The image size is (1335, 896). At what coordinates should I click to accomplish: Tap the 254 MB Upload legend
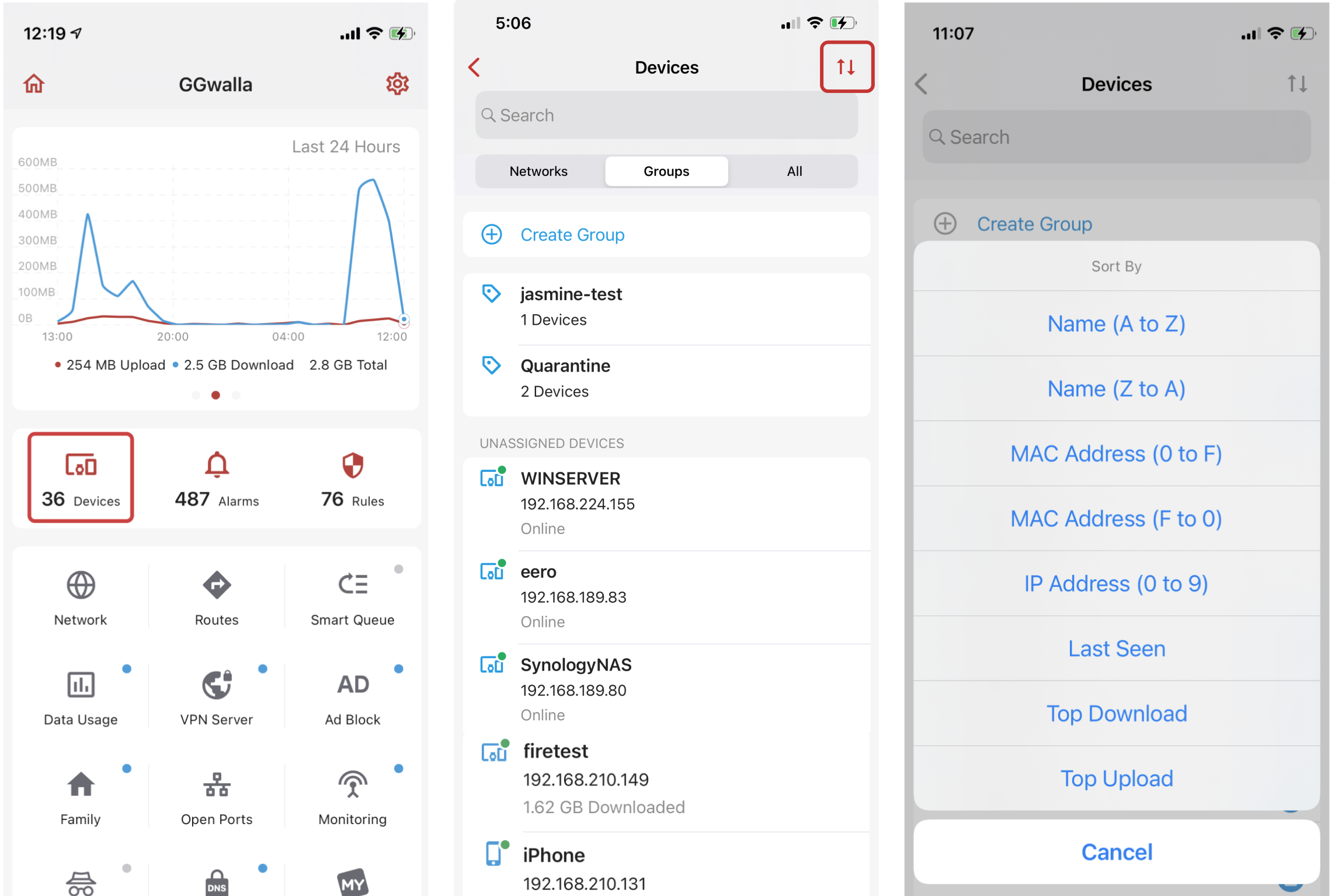110,365
